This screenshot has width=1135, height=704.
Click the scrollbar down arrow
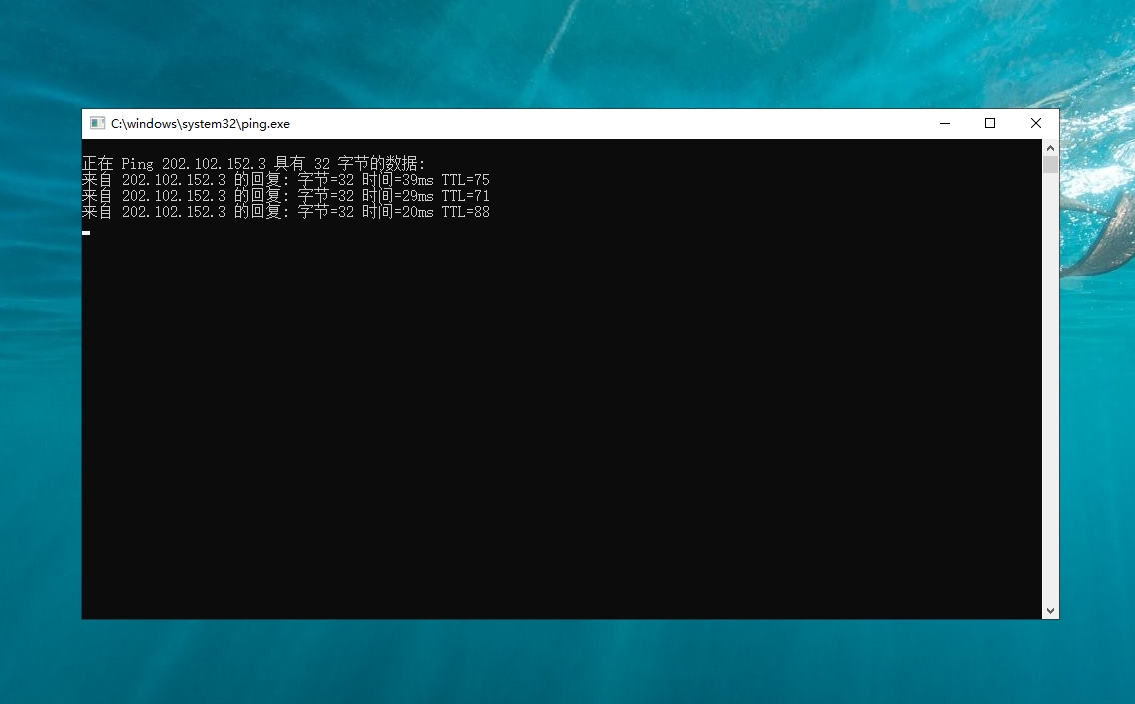(1050, 611)
